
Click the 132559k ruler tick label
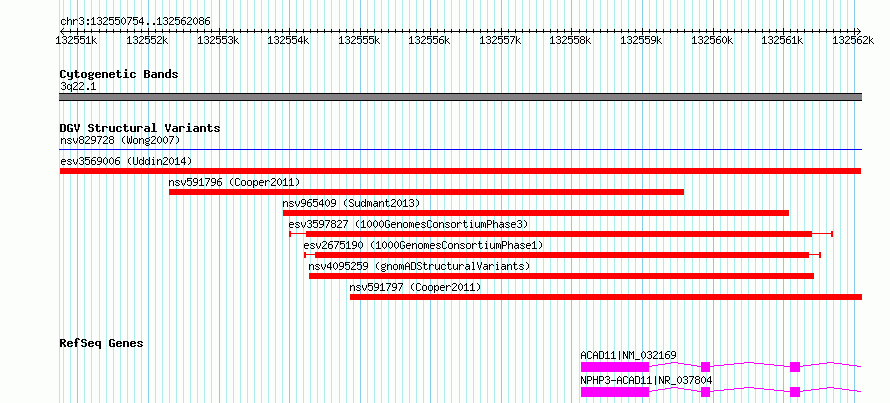pos(641,40)
